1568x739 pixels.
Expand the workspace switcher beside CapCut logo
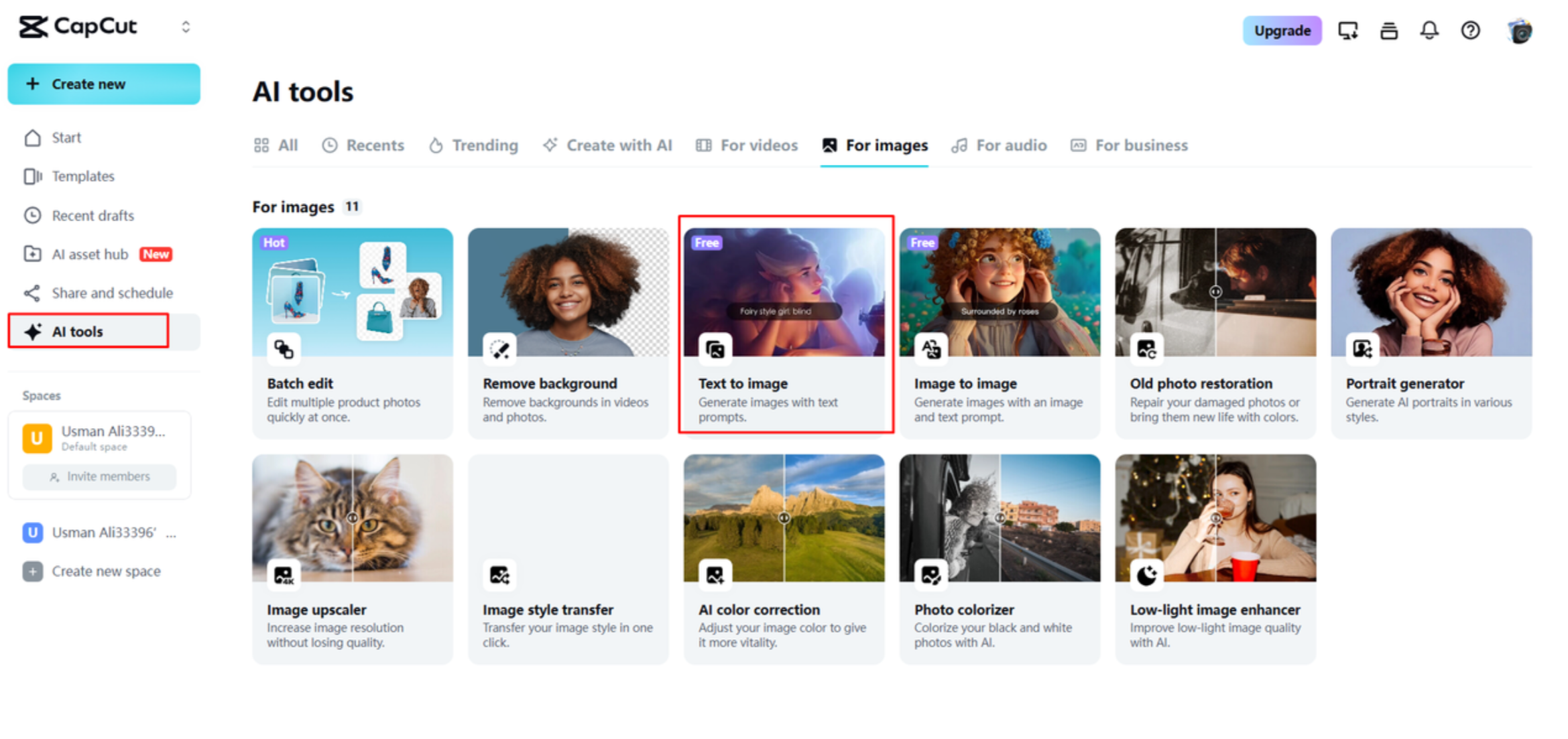186,27
